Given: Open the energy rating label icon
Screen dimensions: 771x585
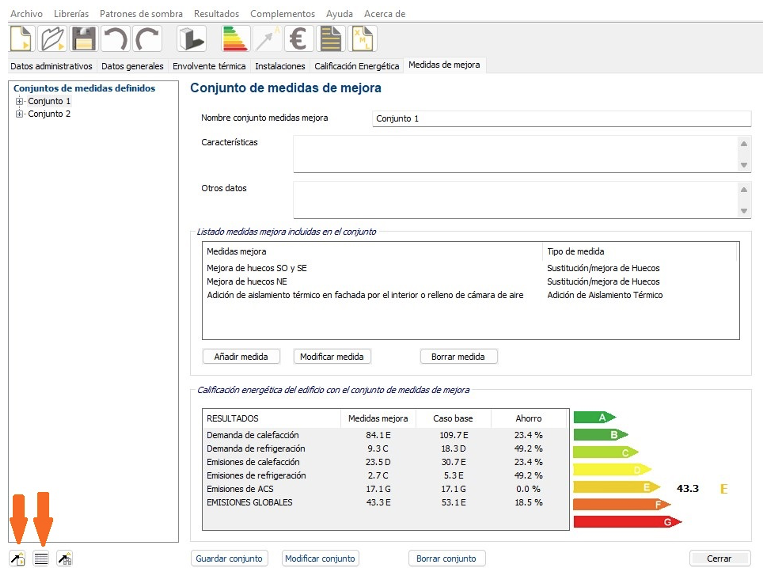Looking at the screenshot, I should click(x=235, y=39).
